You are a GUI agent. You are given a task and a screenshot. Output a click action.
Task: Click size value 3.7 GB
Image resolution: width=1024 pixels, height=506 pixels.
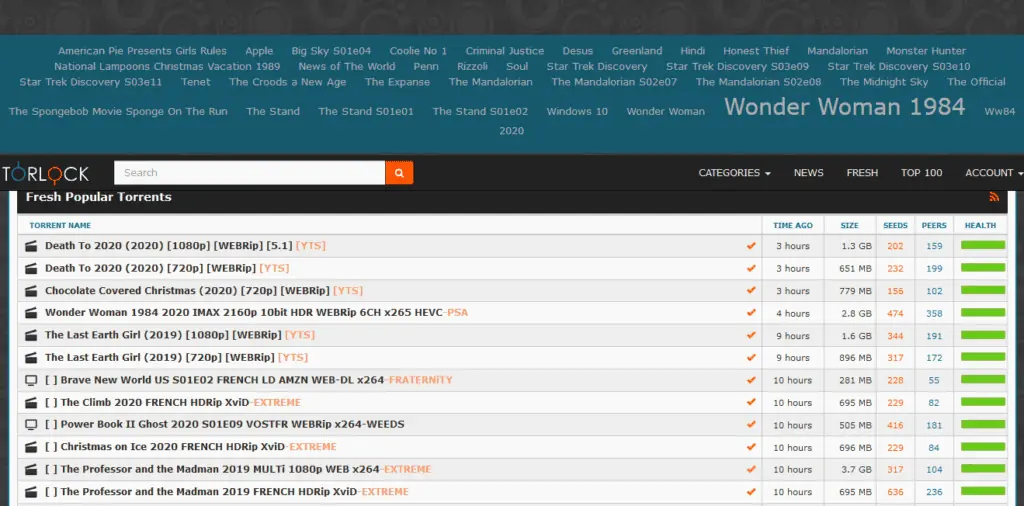click(858, 470)
